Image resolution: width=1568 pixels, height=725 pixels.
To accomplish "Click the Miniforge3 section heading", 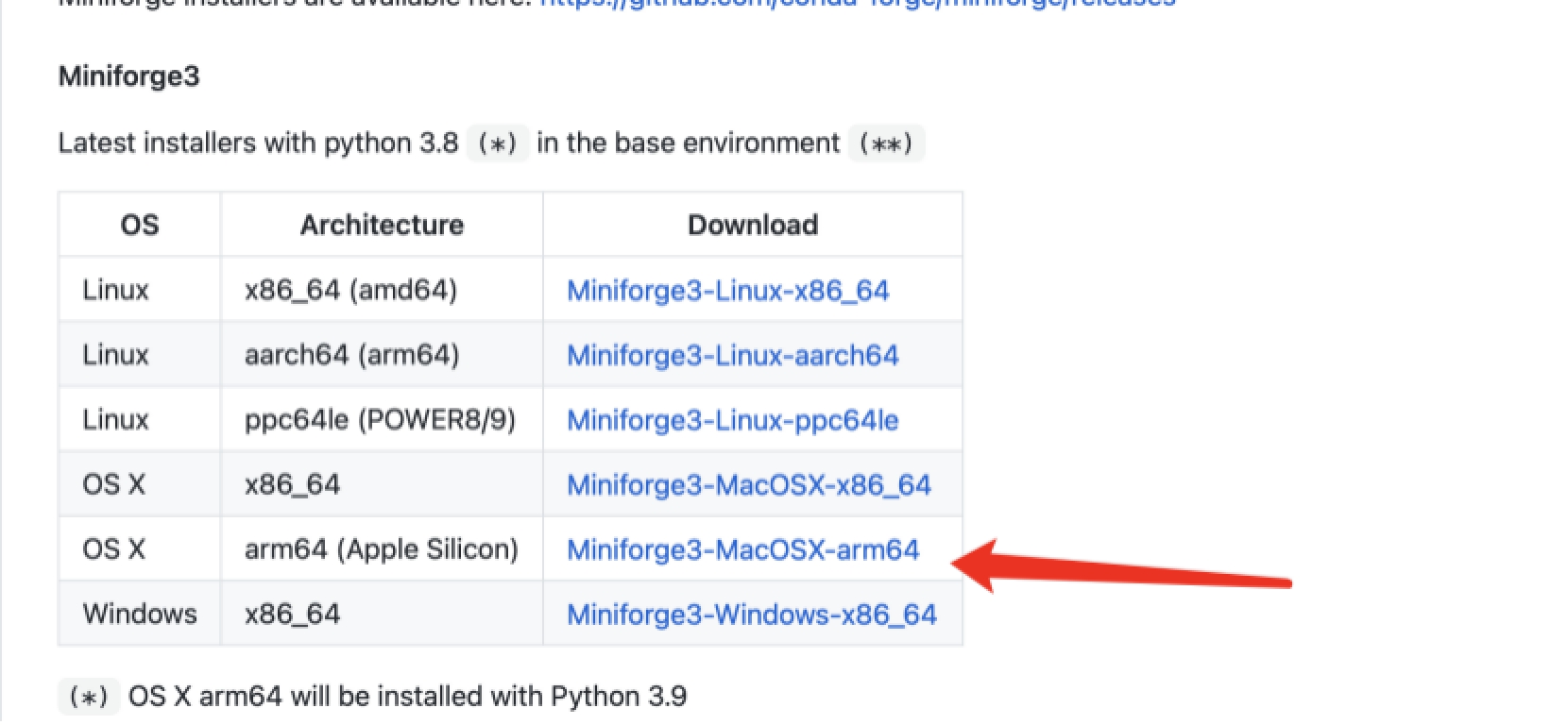I will (129, 76).
